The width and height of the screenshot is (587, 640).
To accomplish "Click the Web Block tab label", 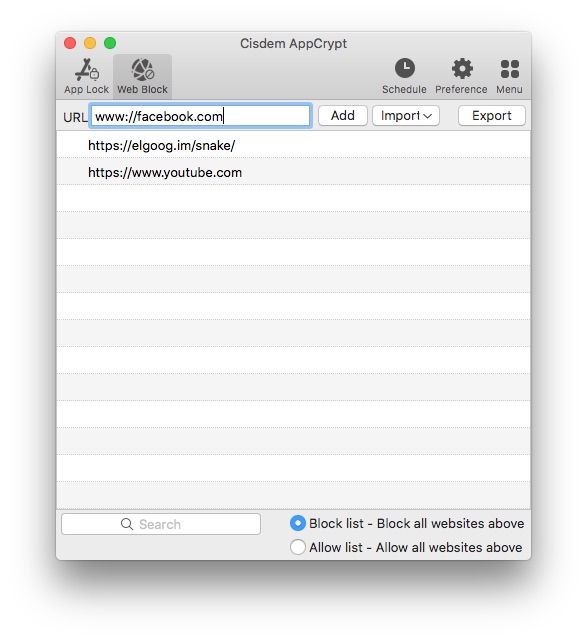I will tap(142, 89).
